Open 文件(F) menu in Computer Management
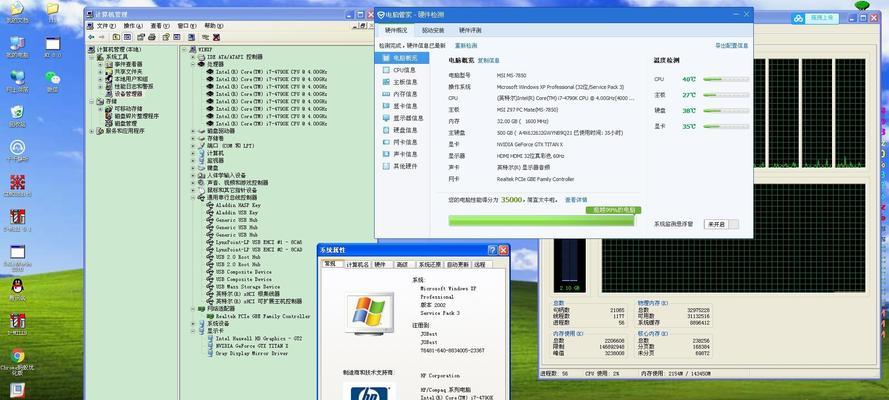The width and height of the screenshot is (889, 400). pyautogui.click(x=106, y=26)
